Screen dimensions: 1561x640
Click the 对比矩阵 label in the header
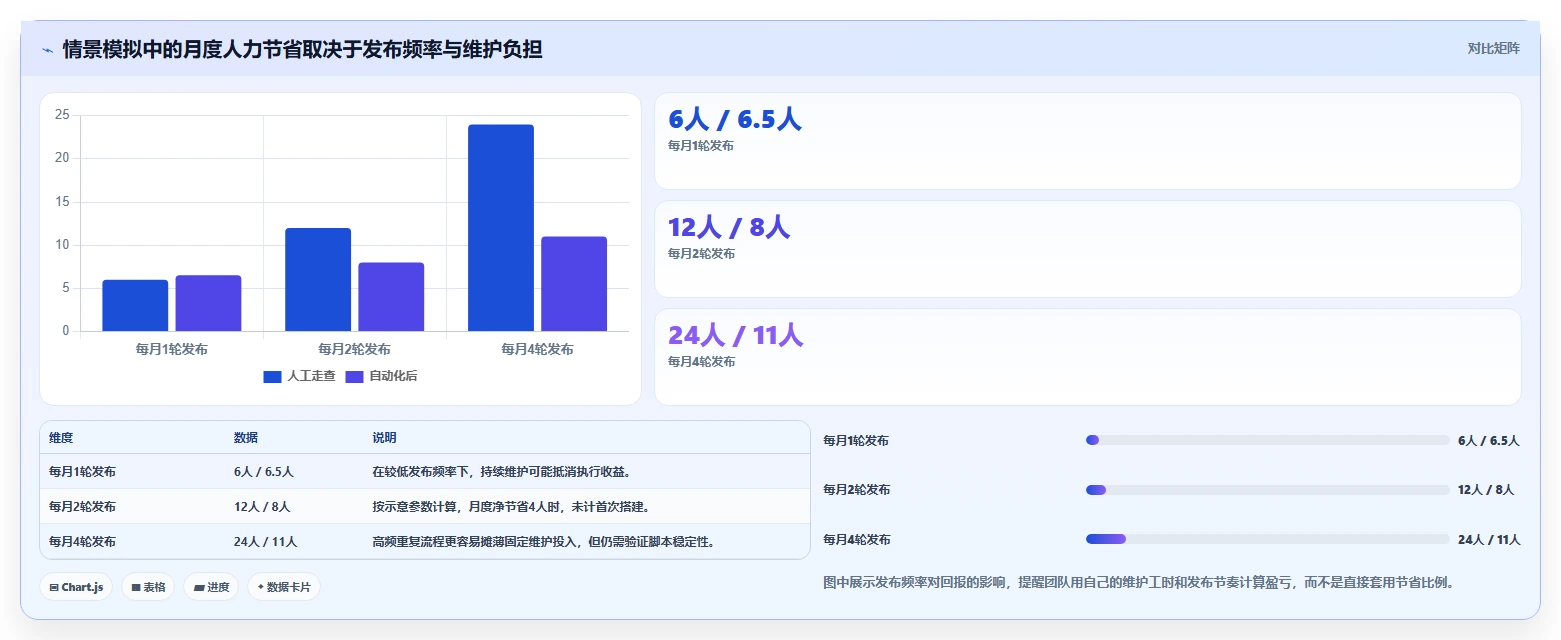1493,49
